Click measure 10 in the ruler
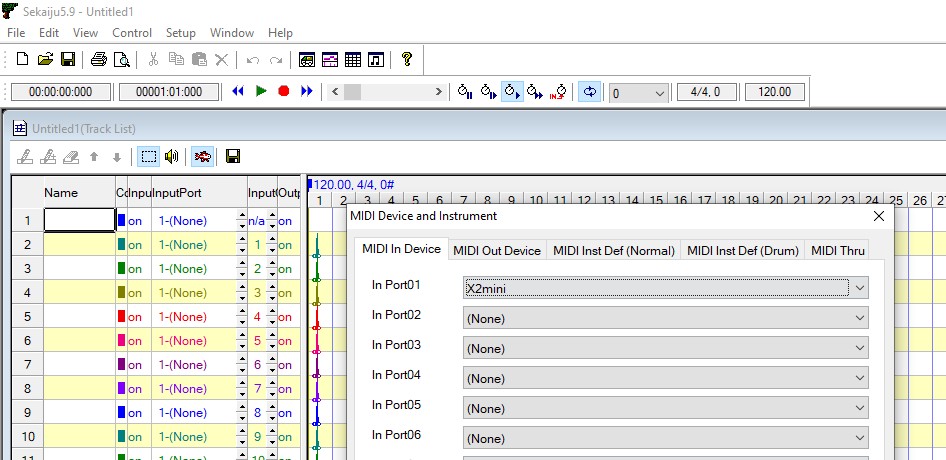The width and height of the screenshot is (946, 460). click(x=536, y=200)
